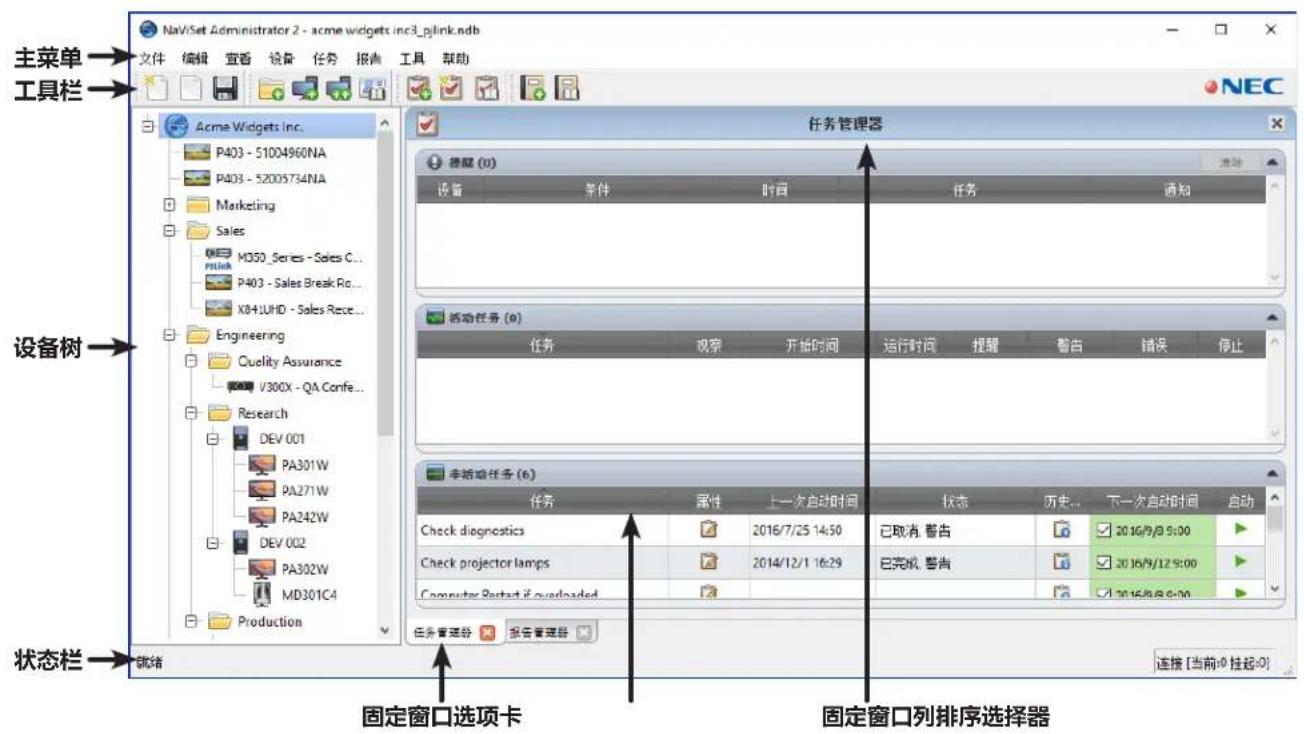The image size is (1304, 734).
Task: Click the device properties toolbar icon
Action: pyautogui.click(x=373, y=90)
